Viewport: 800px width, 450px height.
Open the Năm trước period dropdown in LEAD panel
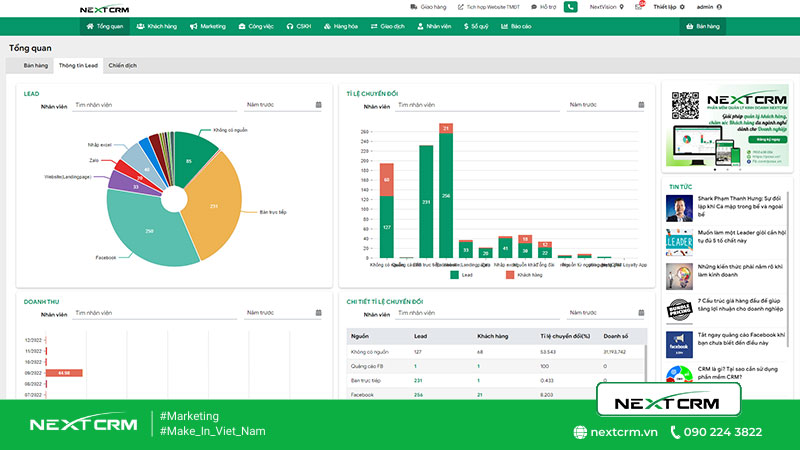(x=280, y=104)
